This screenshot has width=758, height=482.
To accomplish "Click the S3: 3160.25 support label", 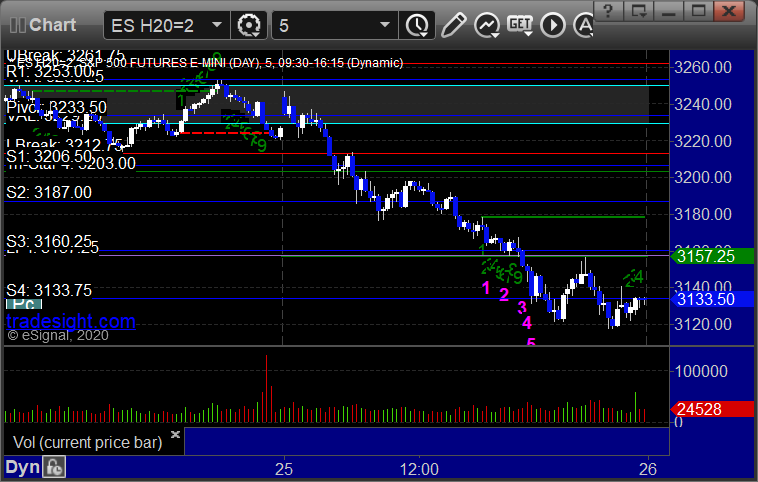I will pyautogui.click(x=48, y=241).
